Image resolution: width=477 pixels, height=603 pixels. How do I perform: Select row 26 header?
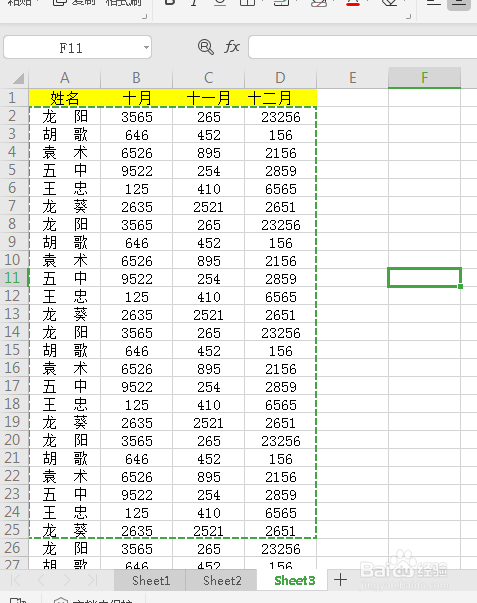point(12,548)
